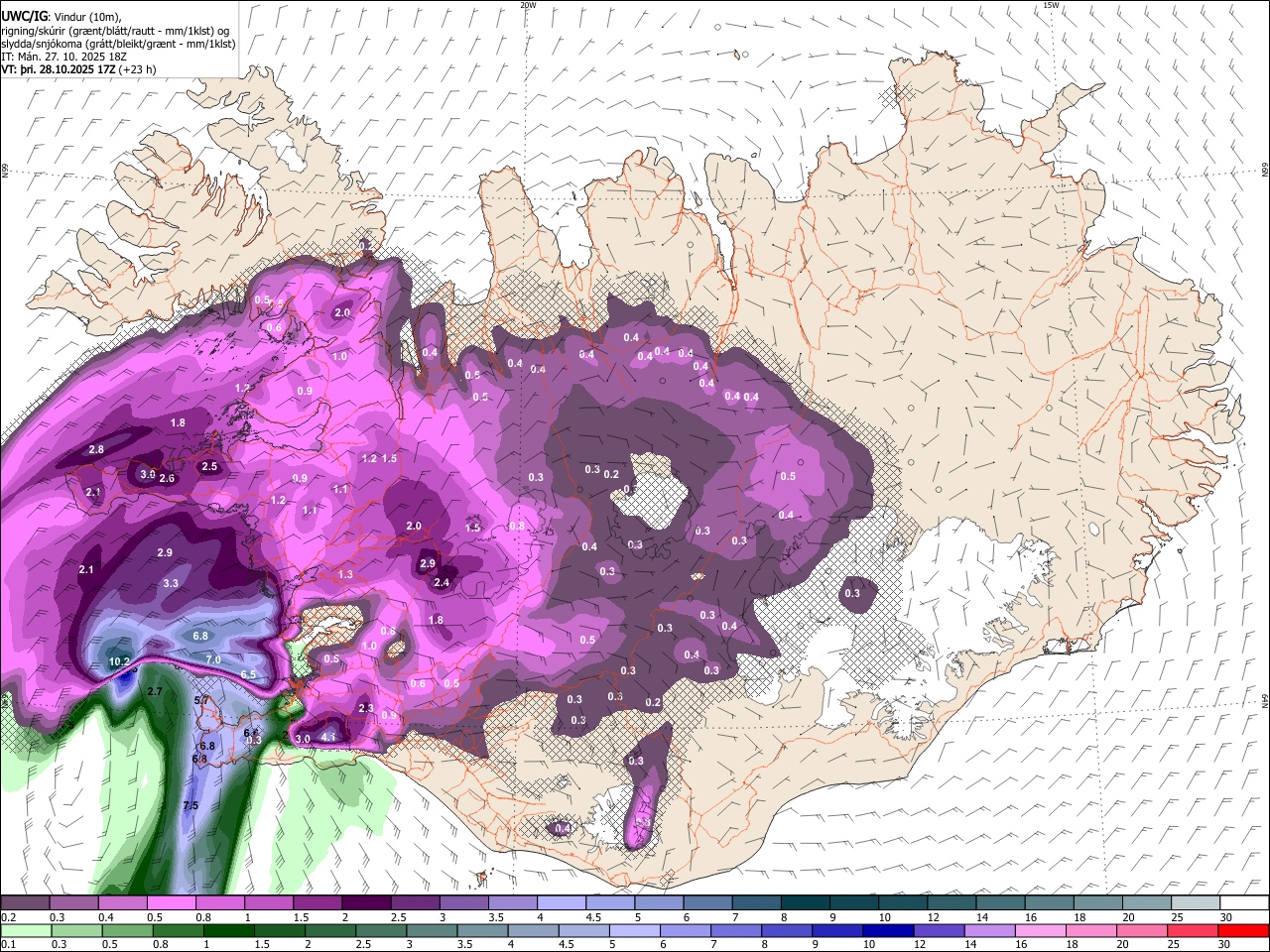Click the 25 label in rain legend
Viewport: 1270px width, 952px height.
(x=1176, y=945)
